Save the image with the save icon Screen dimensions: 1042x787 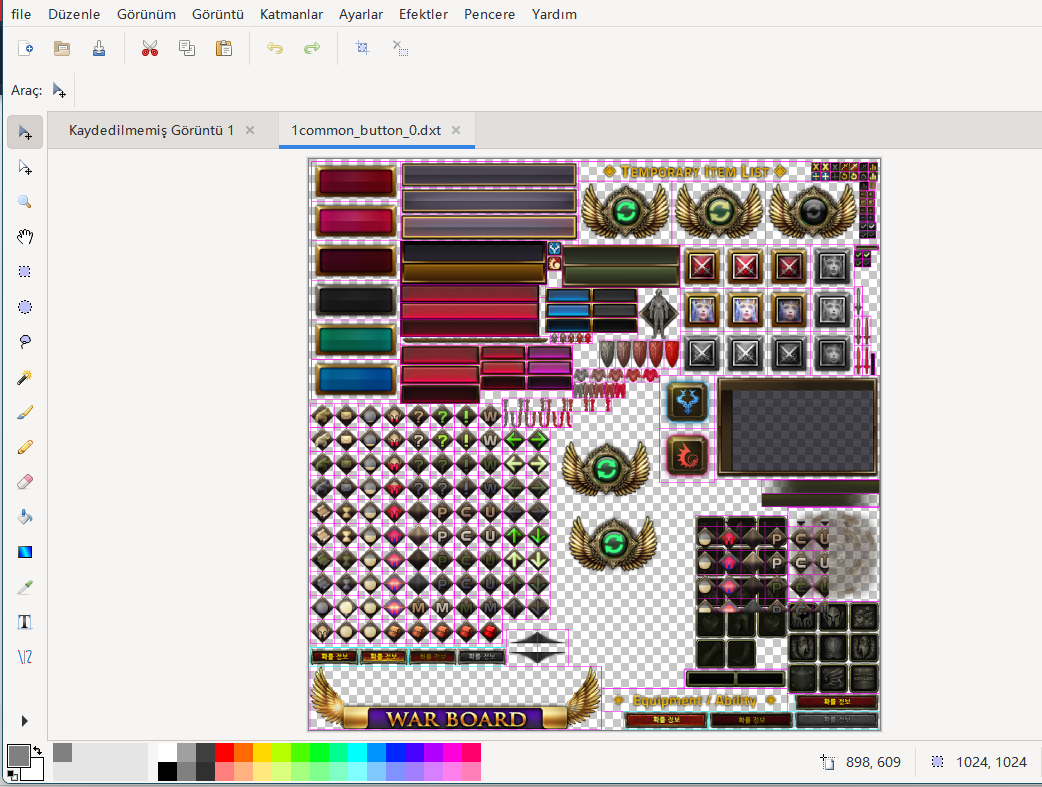click(99, 48)
